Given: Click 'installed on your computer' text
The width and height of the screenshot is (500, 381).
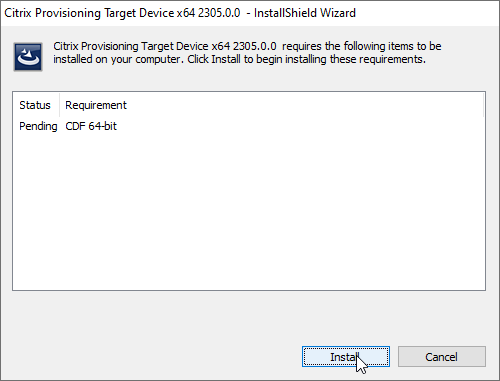Looking at the screenshot, I should (x=118, y=59).
